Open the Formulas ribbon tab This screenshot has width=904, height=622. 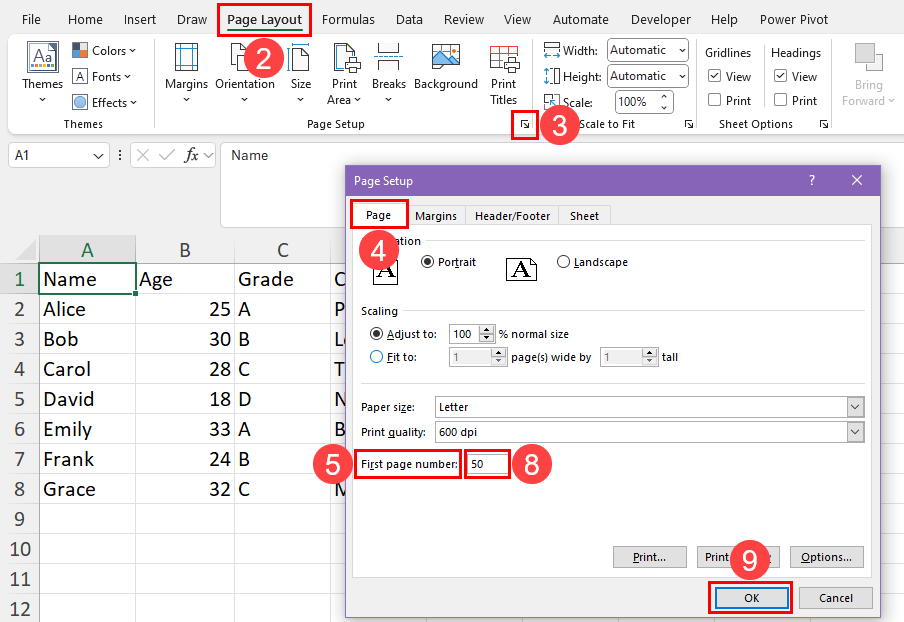pyautogui.click(x=348, y=20)
